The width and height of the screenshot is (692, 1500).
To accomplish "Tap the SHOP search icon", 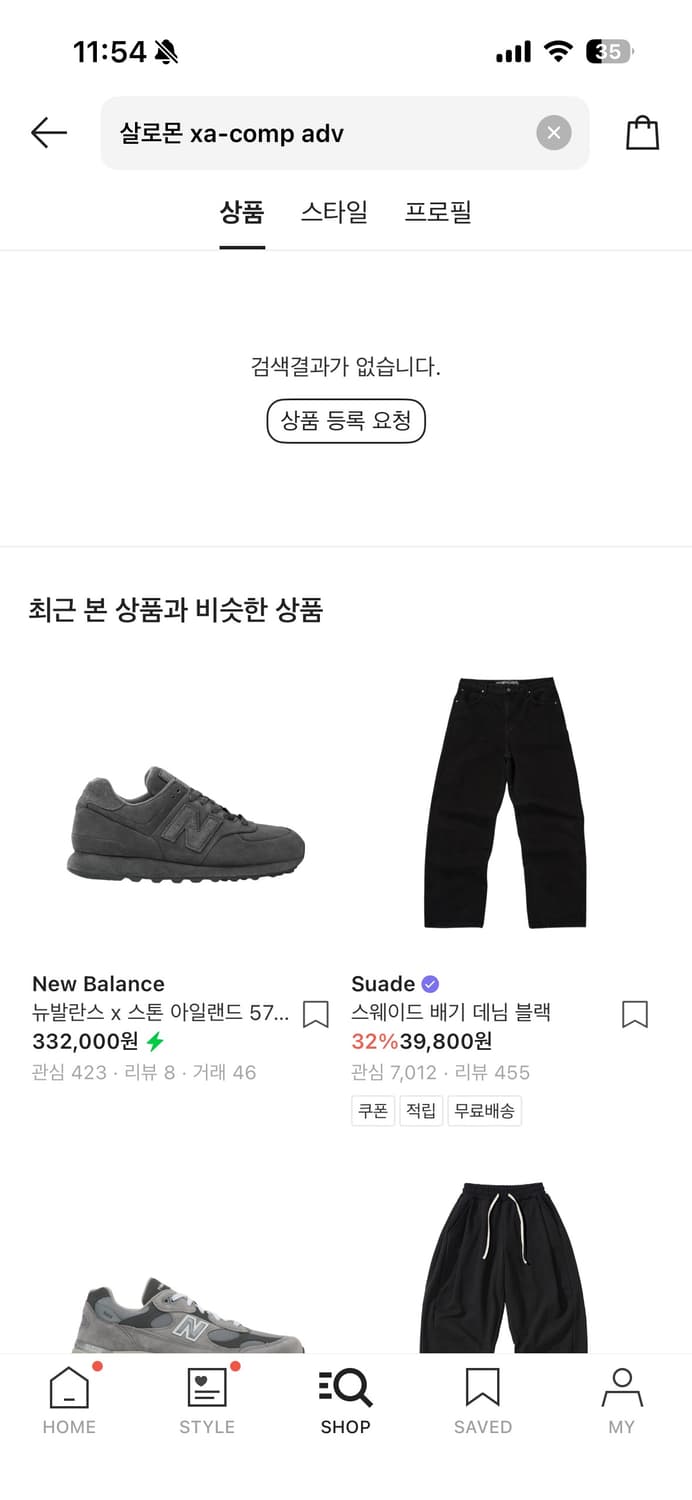I will tap(345, 1399).
